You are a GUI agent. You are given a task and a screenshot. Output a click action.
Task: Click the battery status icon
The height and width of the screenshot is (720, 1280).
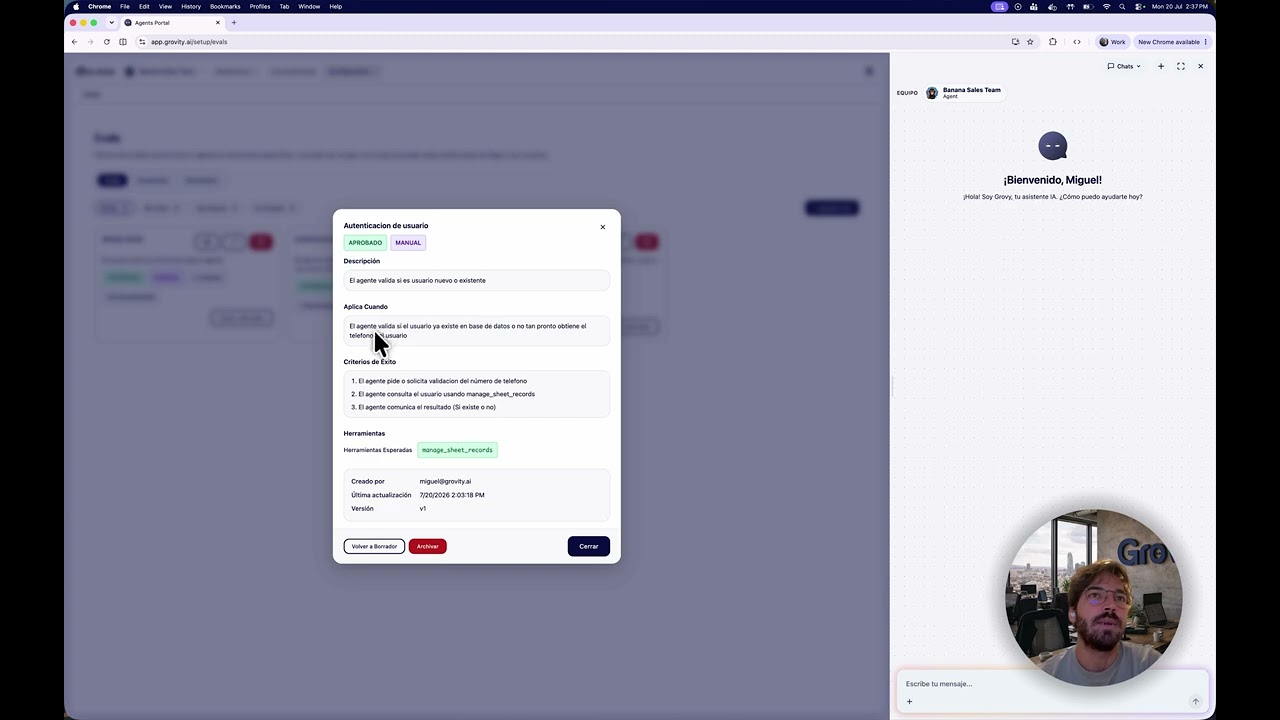(x=1086, y=6)
